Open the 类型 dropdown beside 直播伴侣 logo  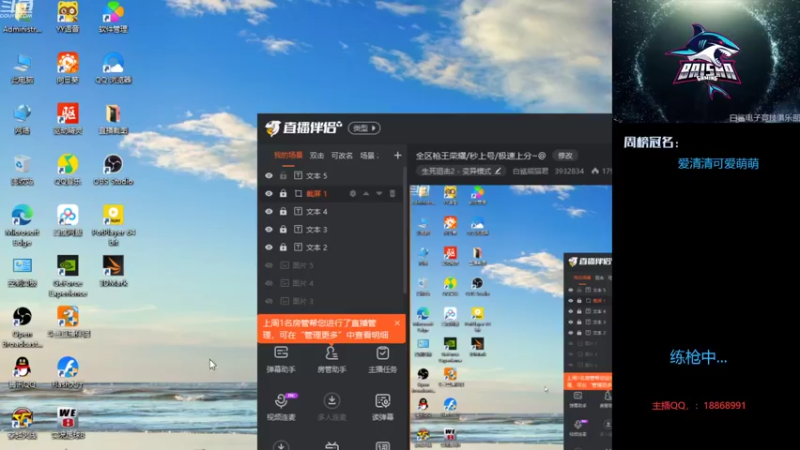[x=364, y=128]
